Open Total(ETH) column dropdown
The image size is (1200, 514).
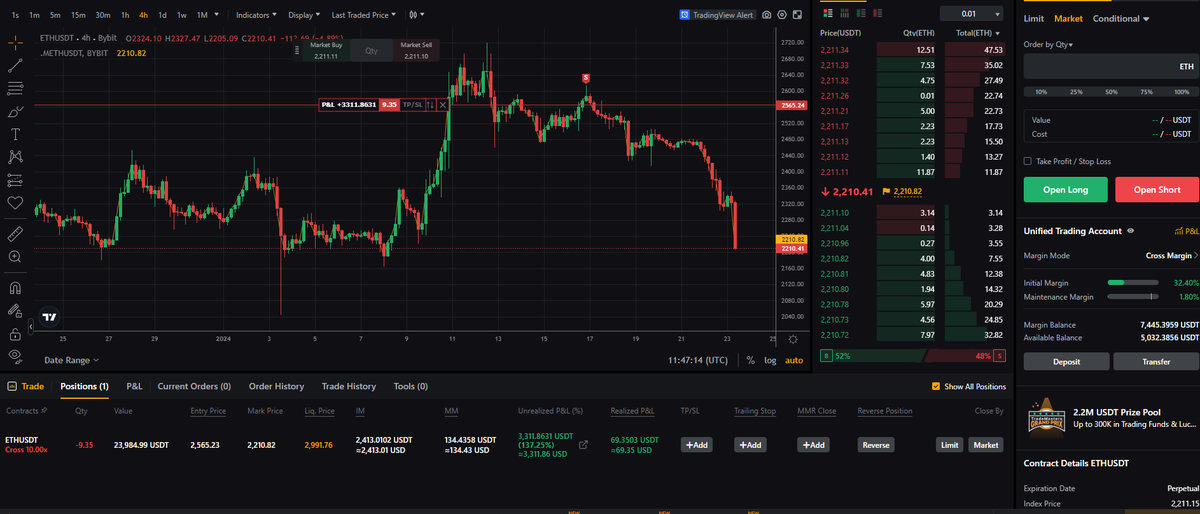point(977,34)
